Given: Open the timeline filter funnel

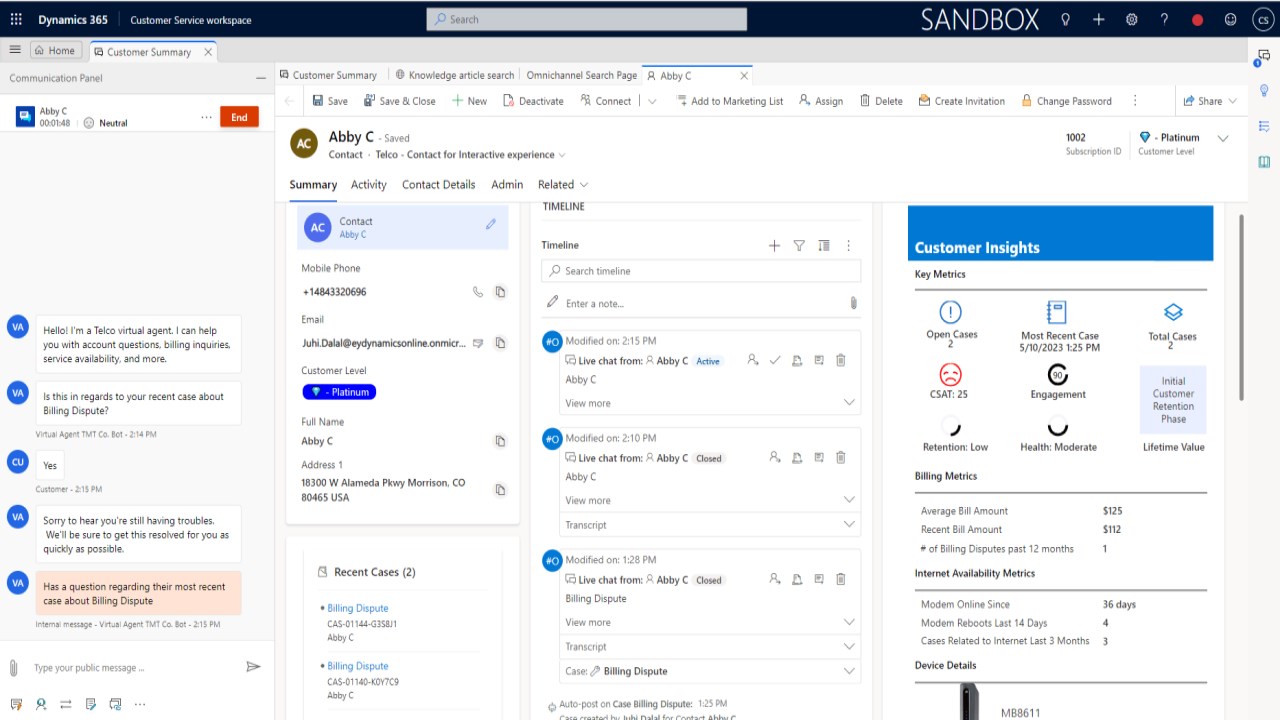Looking at the screenshot, I should point(799,245).
